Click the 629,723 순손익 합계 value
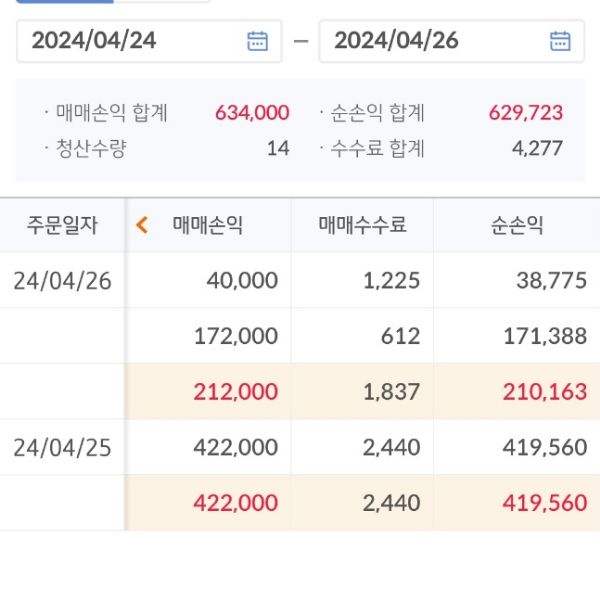600x600 pixels. 526,113
